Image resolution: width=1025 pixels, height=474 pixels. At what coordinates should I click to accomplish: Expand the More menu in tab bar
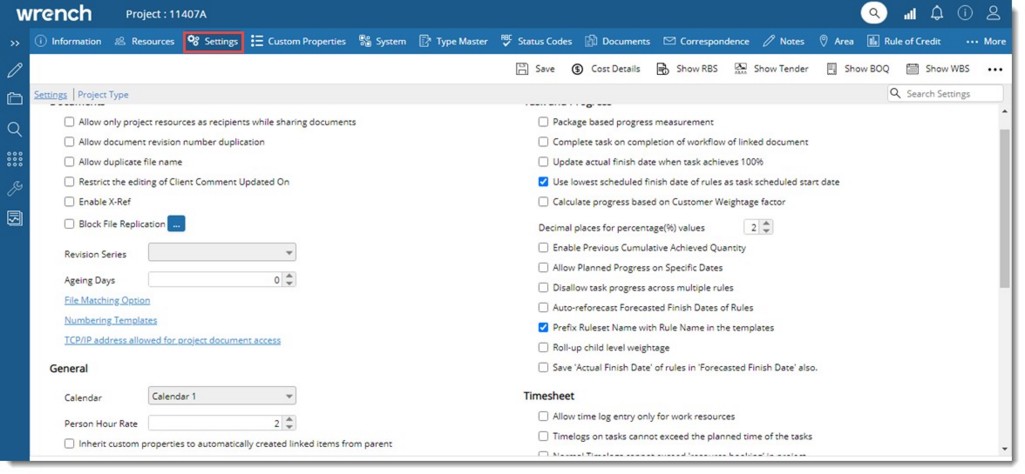point(985,42)
